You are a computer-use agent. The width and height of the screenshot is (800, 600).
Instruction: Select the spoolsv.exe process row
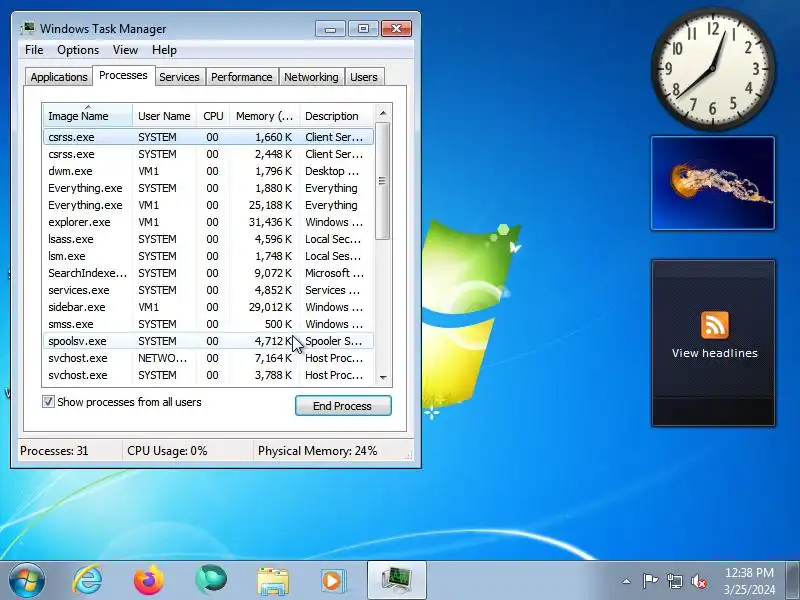click(x=208, y=341)
